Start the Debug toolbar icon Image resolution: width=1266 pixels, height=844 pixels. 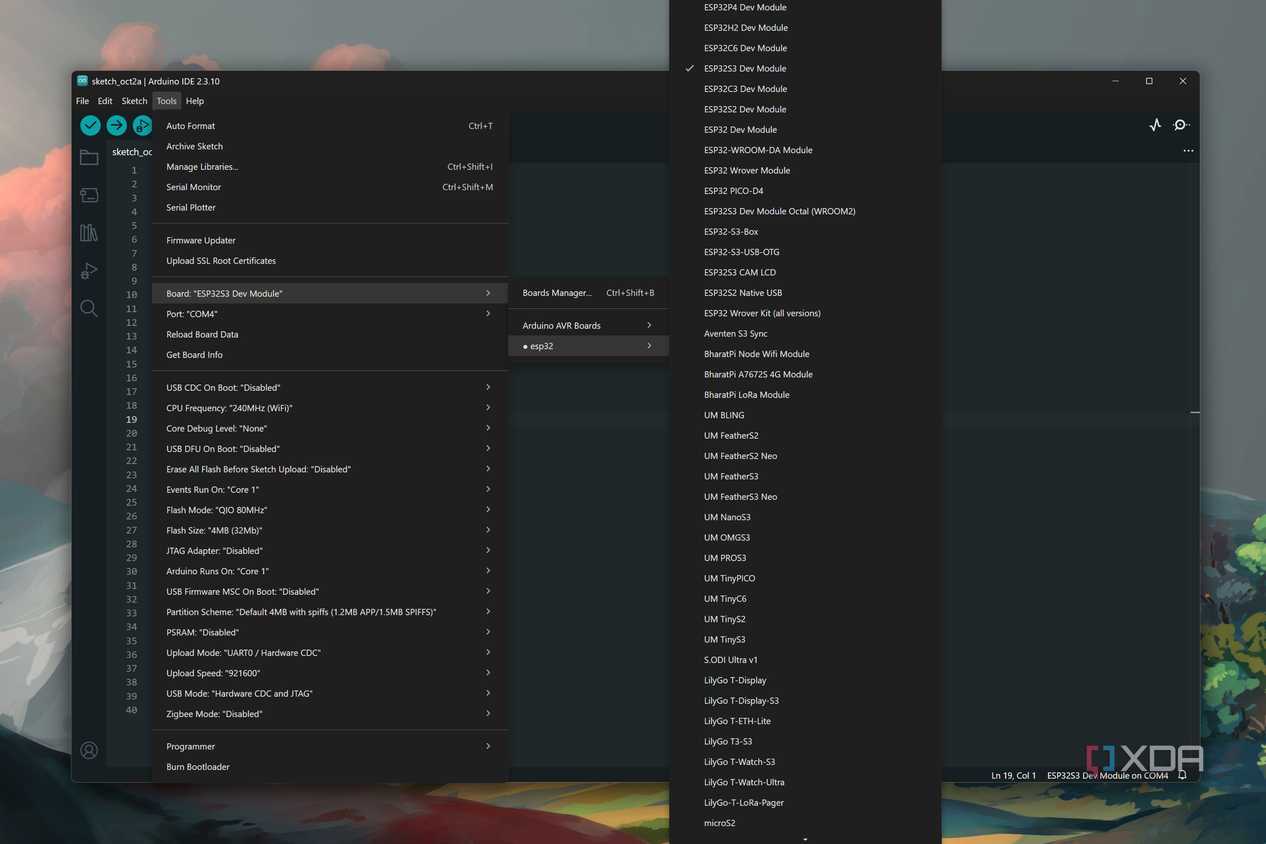142,125
